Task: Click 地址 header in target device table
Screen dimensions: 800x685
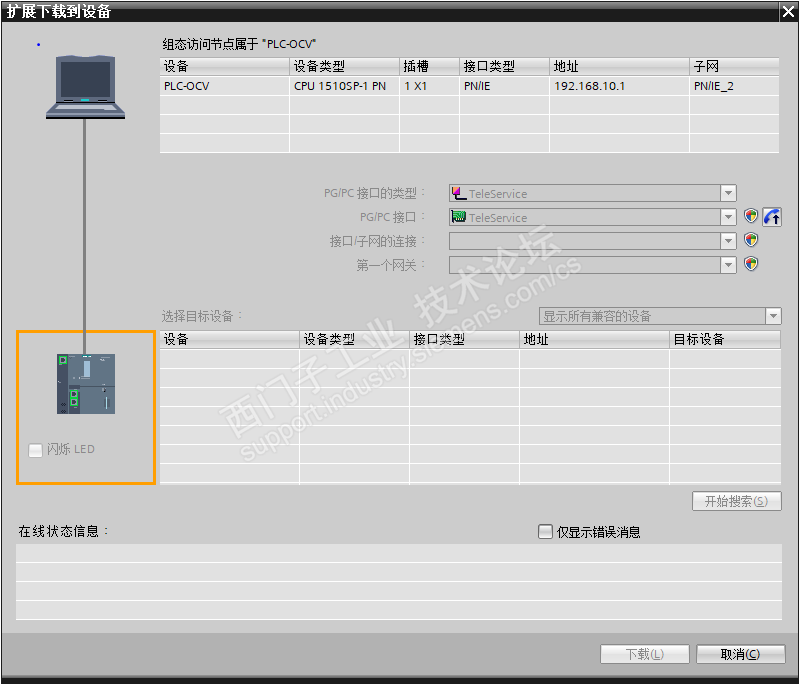Action: pyautogui.click(x=594, y=339)
